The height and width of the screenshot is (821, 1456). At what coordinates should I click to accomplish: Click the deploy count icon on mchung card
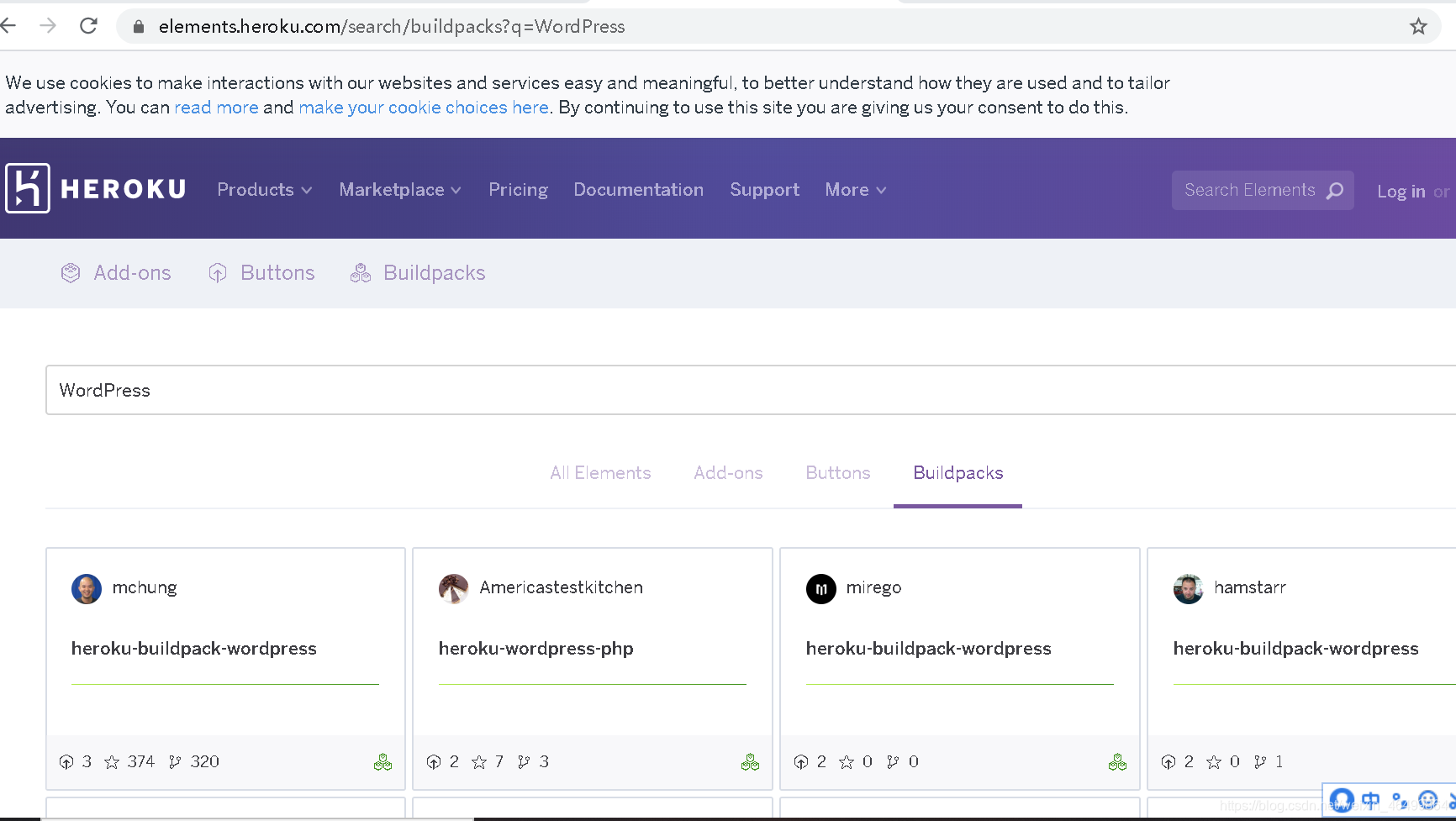point(66,762)
